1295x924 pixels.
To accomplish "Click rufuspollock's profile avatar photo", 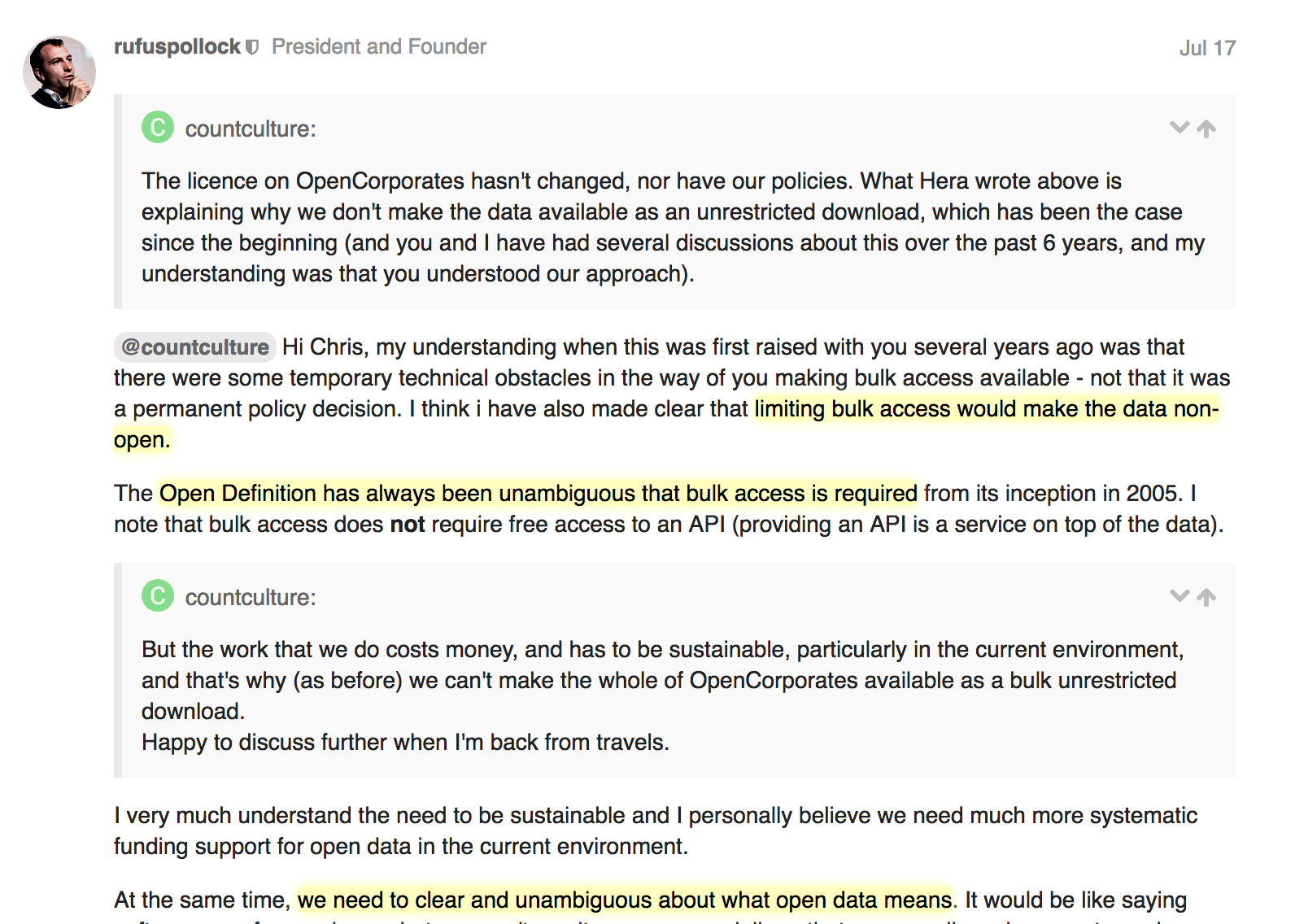I will click(x=59, y=72).
